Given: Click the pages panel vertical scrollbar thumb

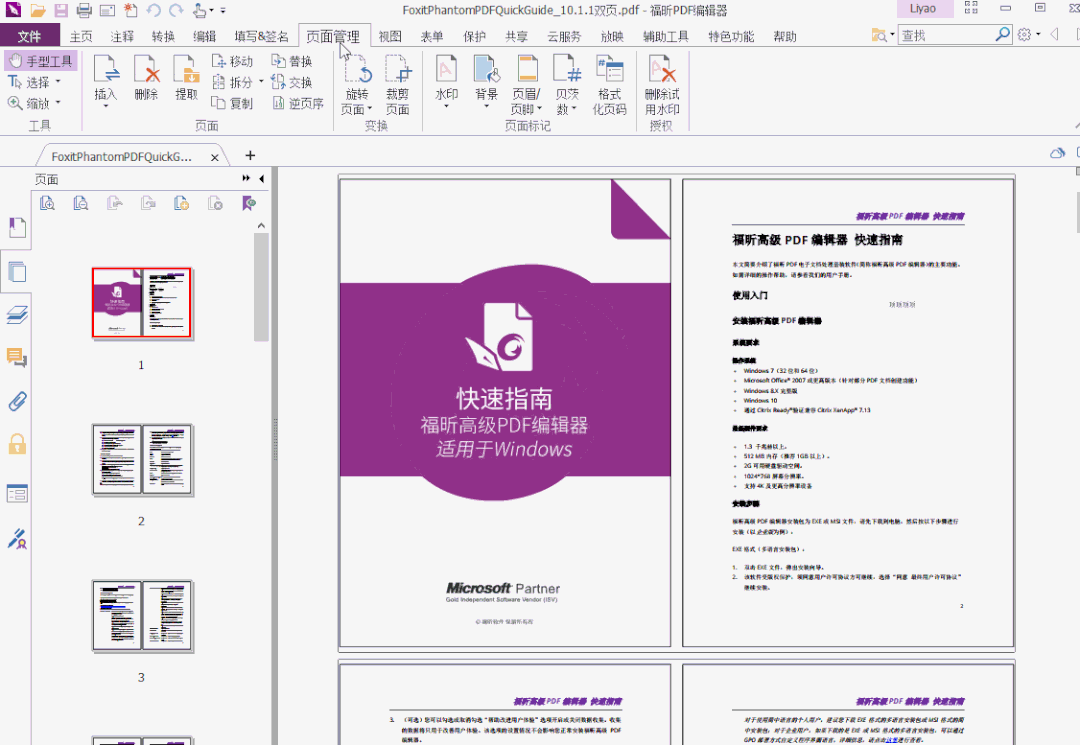Looking at the screenshot, I should click(x=261, y=287).
